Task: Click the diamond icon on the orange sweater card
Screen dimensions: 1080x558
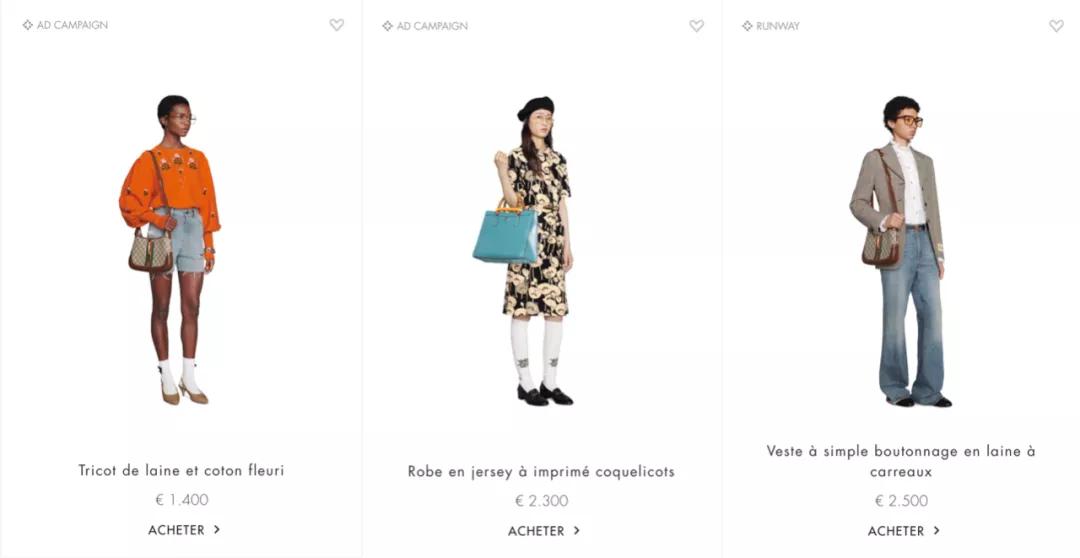Action: (28, 25)
